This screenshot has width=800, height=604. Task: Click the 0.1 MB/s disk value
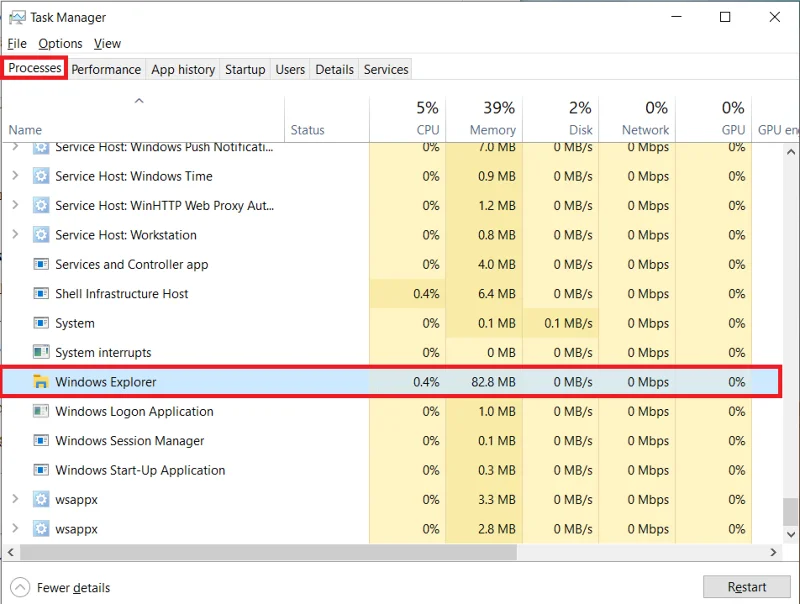[x=568, y=323]
